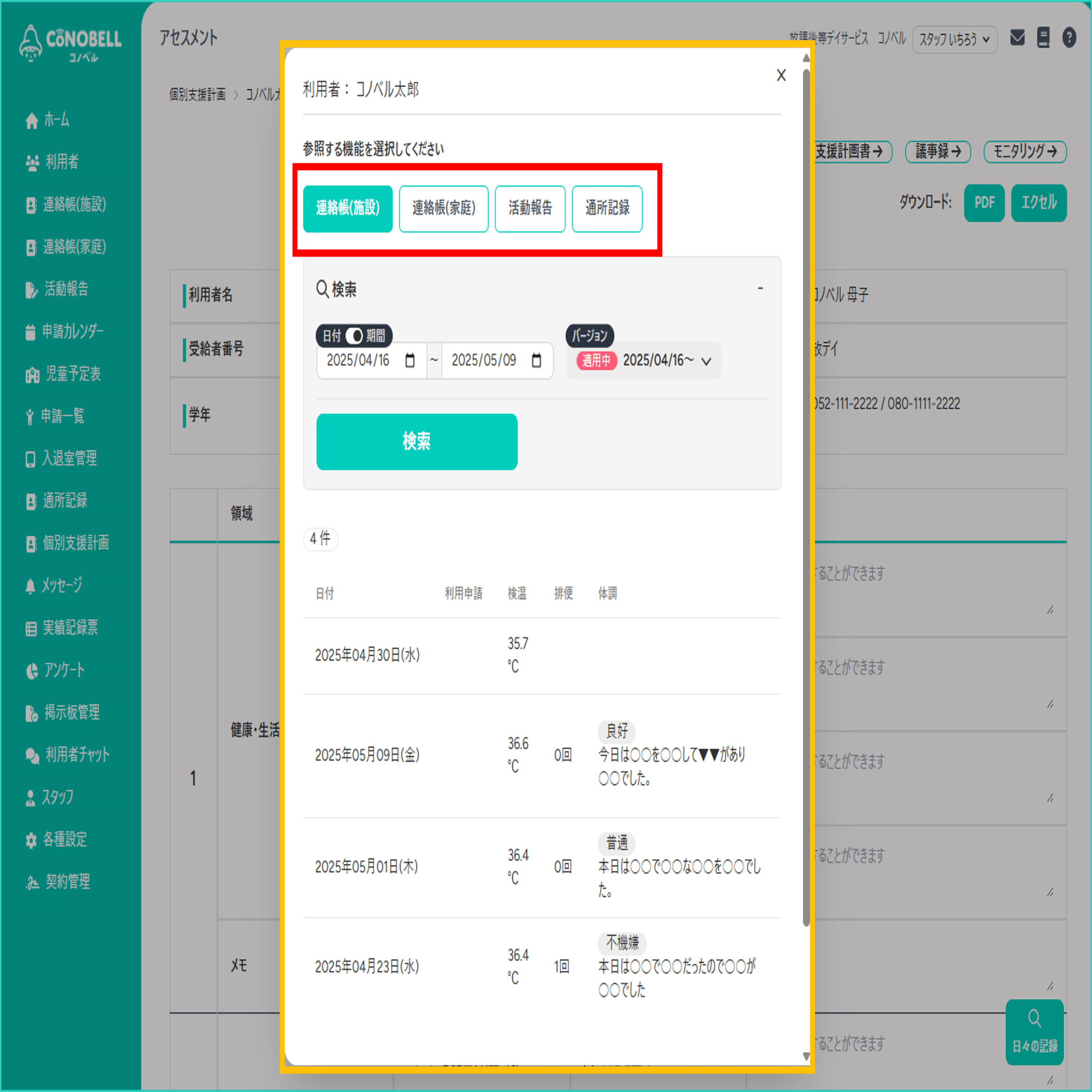Image resolution: width=1092 pixels, height=1092 pixels.
Task: Run the search with the 検索 button
Action: click(x=416, y=442)
